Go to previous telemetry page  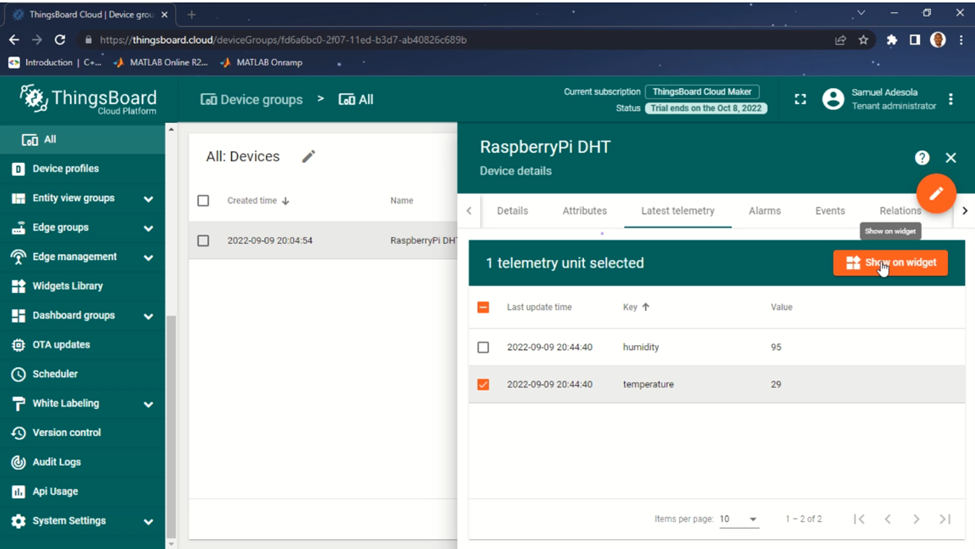pos(888,519)
